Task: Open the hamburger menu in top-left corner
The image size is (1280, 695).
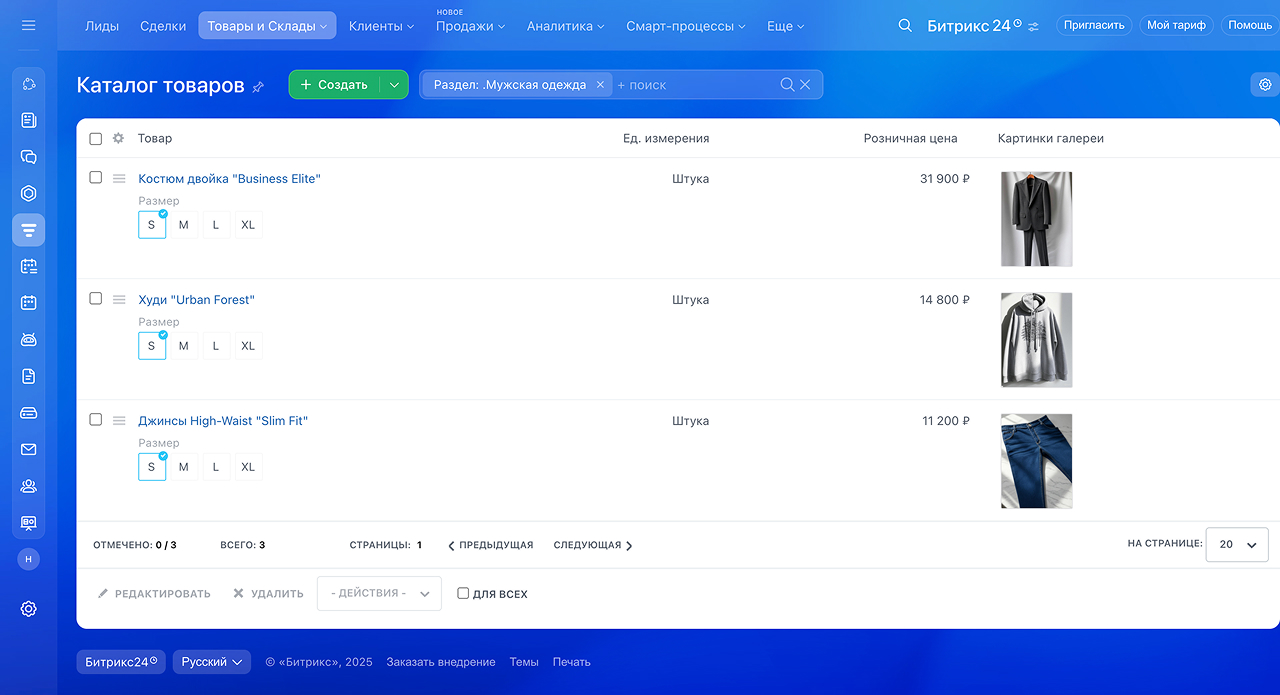Action: [x=28, y=25]
